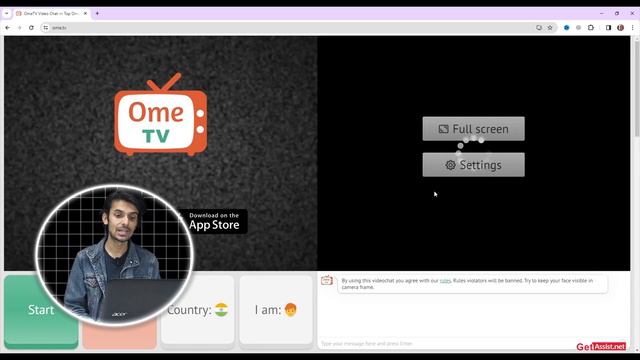
Task: Click the site info icon in address bar
Action: click(46, 28)
